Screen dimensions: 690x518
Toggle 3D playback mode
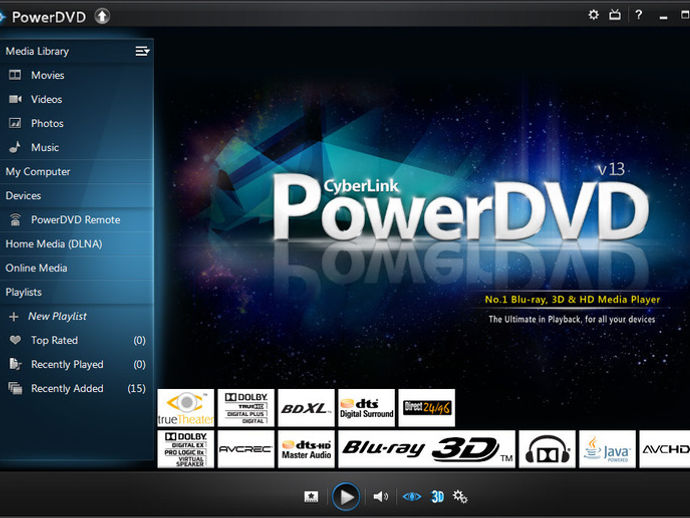point(437,497)
